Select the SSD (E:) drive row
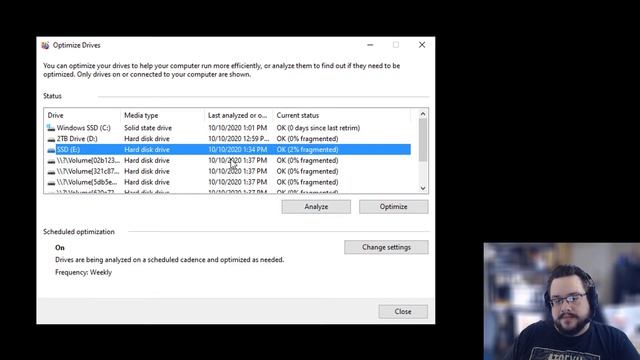Screen dimensions: 640x360 click(x=229, y=149)
